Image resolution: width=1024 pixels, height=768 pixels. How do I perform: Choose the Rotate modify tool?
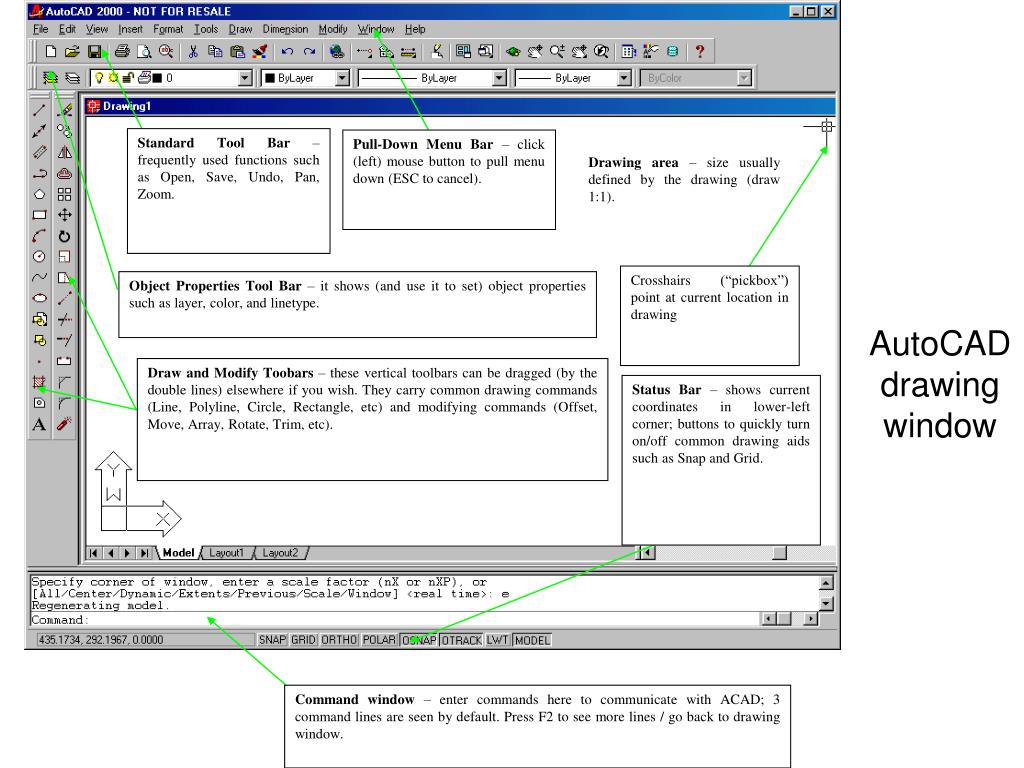(65, 236)
